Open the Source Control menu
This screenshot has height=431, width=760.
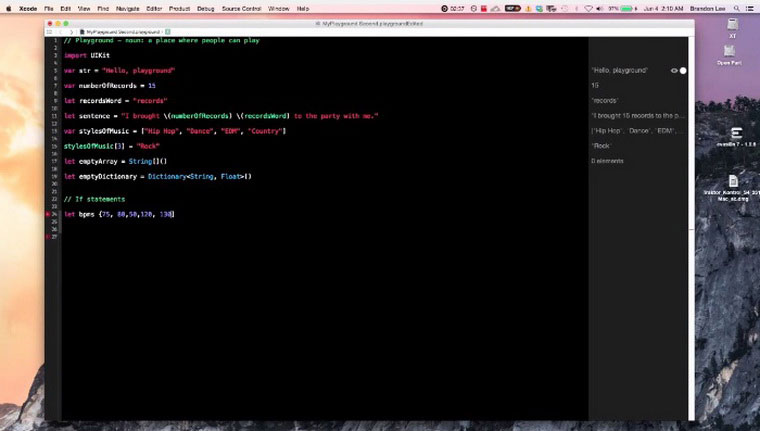[241, 9]
